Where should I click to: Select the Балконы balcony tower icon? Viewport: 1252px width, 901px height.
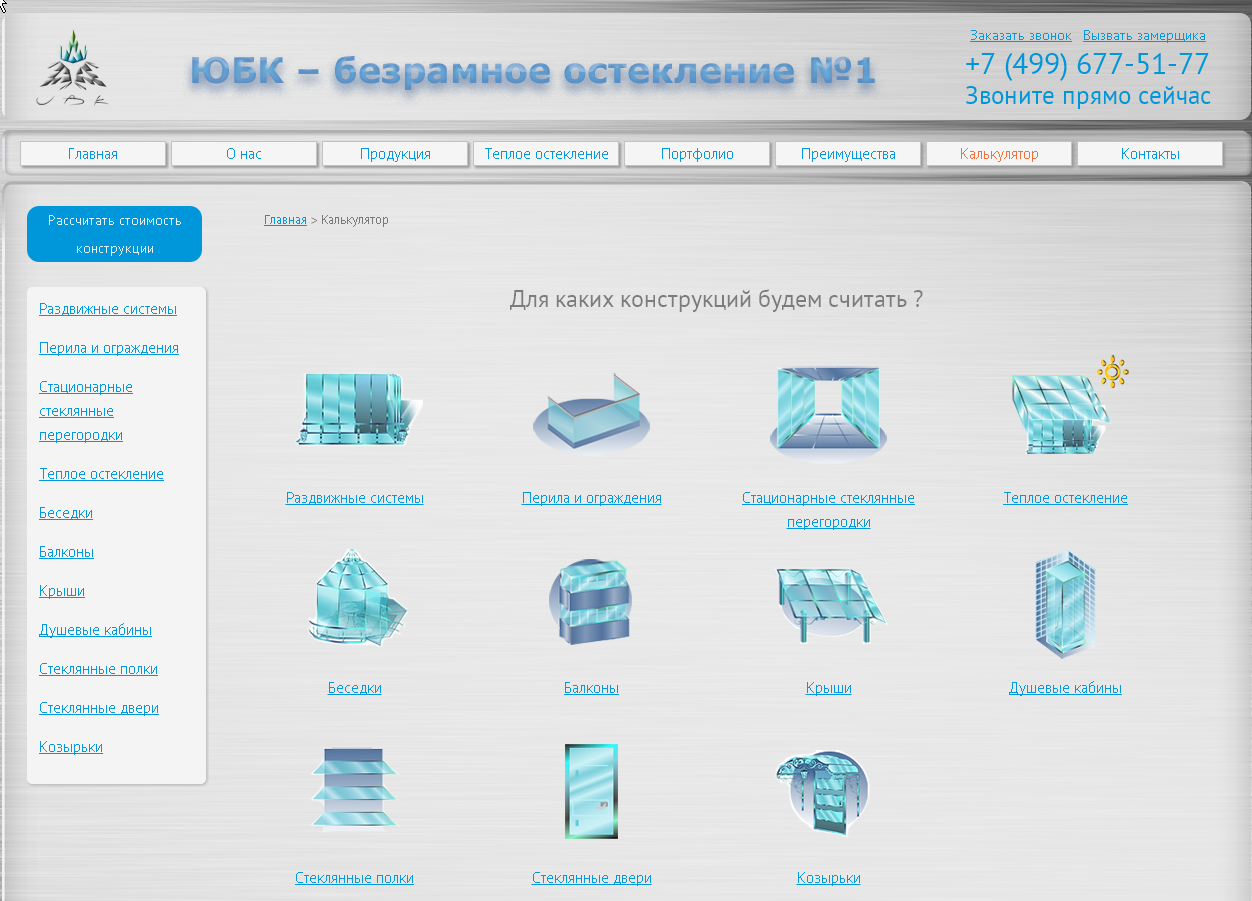[x=591, y=600]
